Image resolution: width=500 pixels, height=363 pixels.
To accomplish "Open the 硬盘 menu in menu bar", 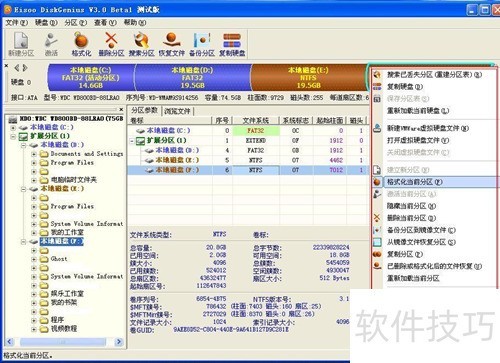I will point(46,22).
